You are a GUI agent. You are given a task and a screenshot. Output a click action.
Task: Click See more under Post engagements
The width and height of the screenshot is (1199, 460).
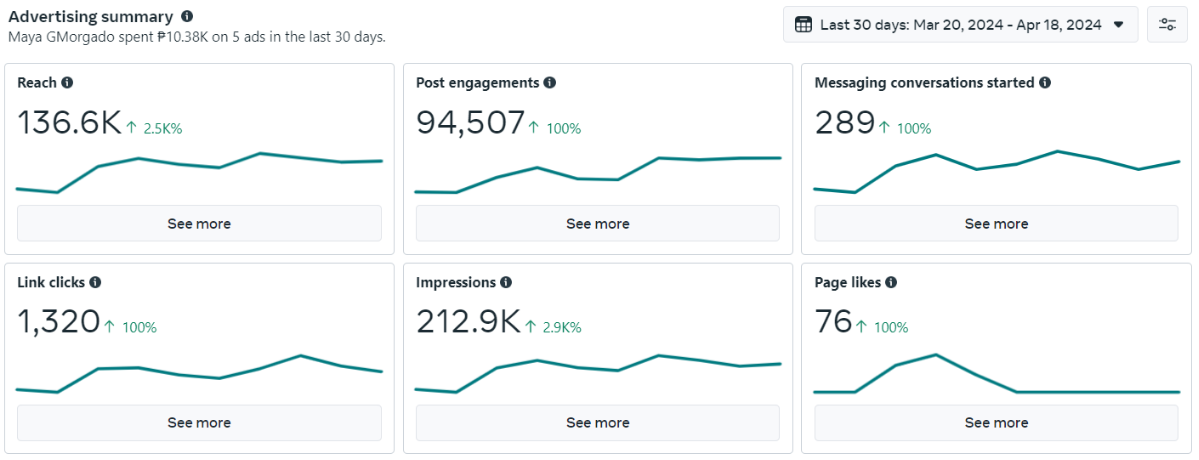point(598,223)
